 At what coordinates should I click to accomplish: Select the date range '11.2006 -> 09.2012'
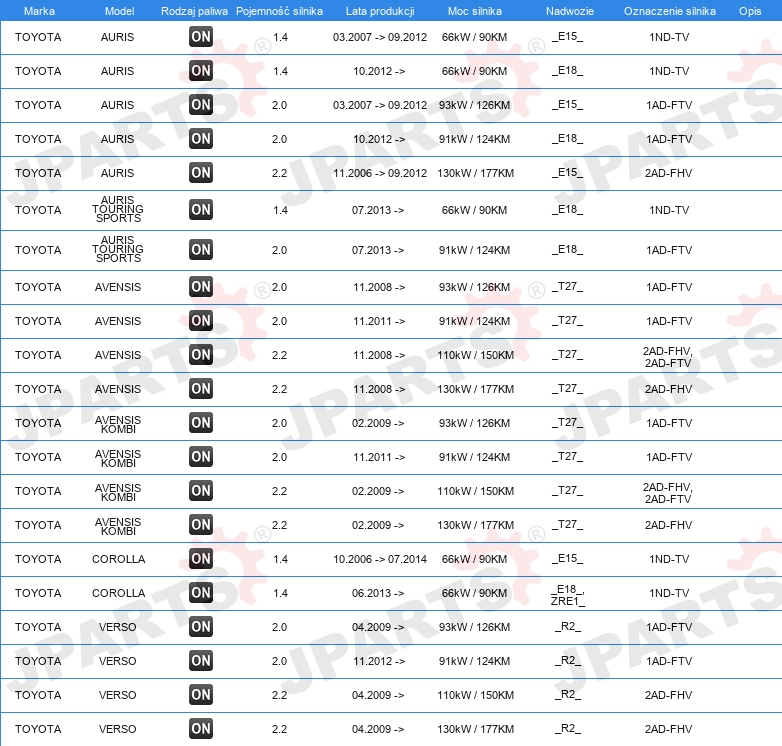pyautogui.click(x=380, y=173)
